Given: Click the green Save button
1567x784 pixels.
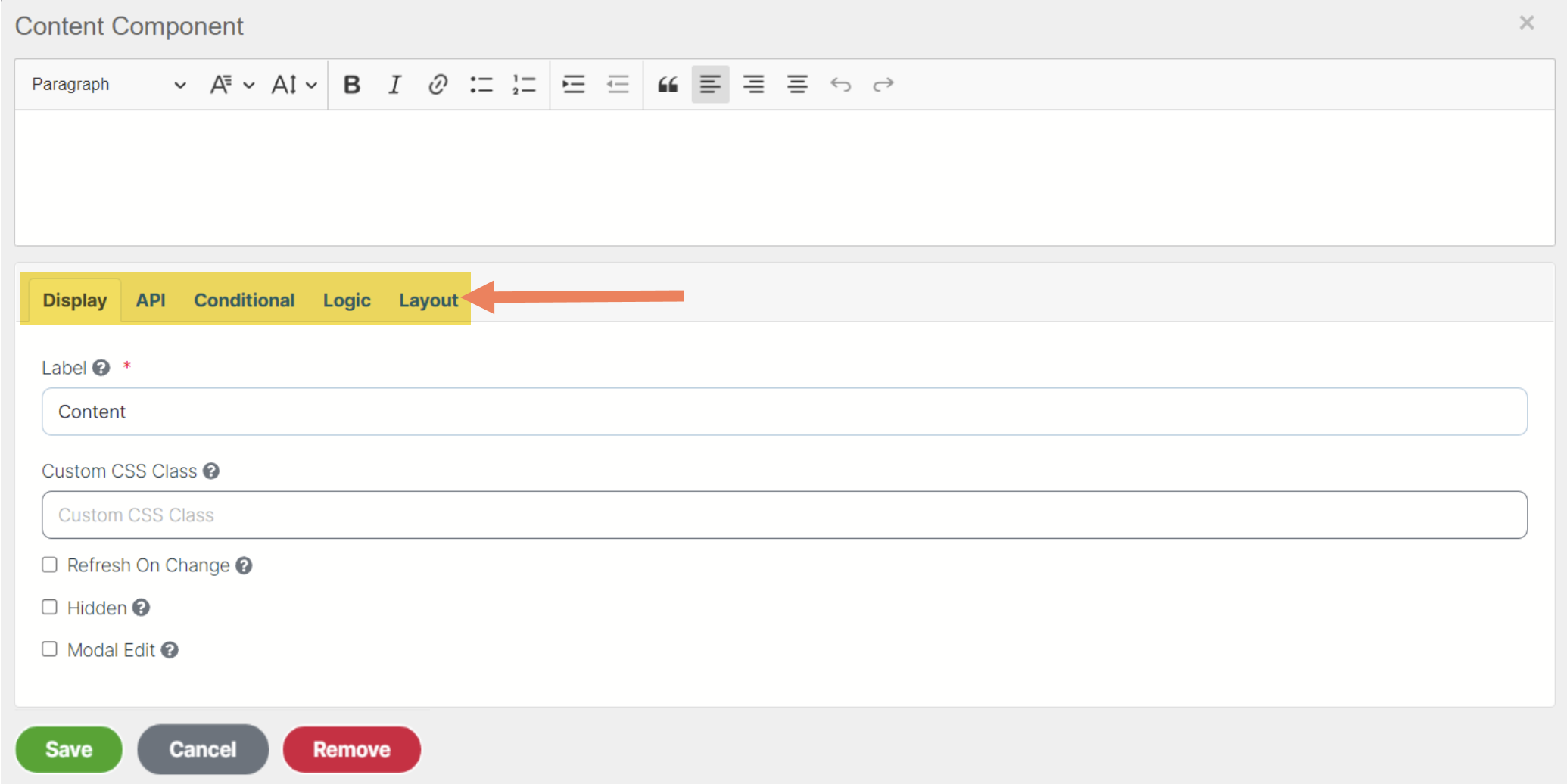Looking at the screenshot, I should coord(69,749).
